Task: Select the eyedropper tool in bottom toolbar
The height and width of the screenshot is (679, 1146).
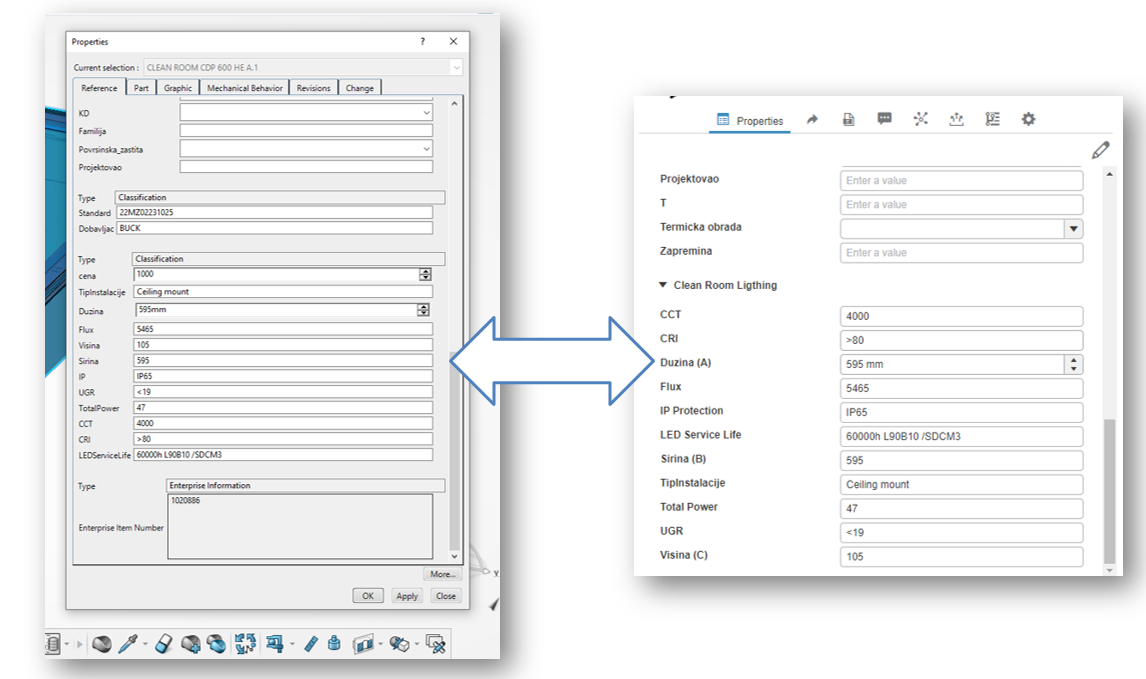Action: pyautogui.click(x=128, y=644)
